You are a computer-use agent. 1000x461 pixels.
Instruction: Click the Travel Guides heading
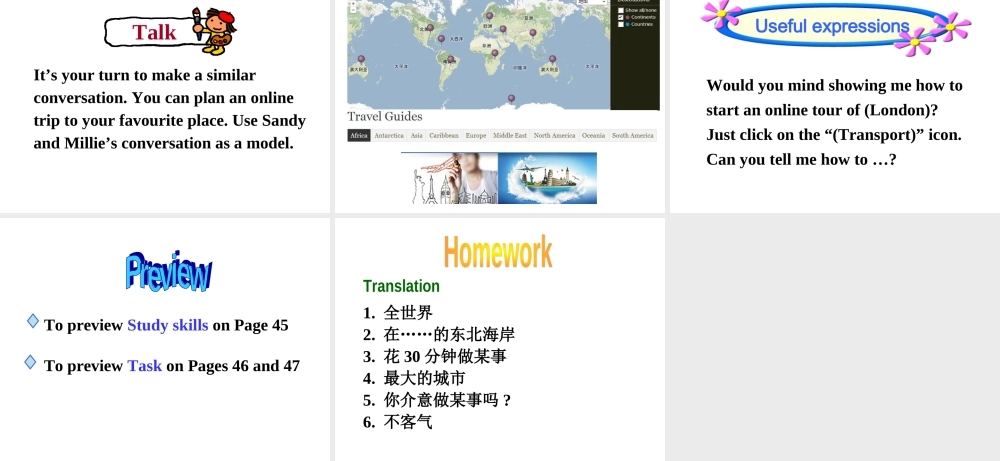385,116
